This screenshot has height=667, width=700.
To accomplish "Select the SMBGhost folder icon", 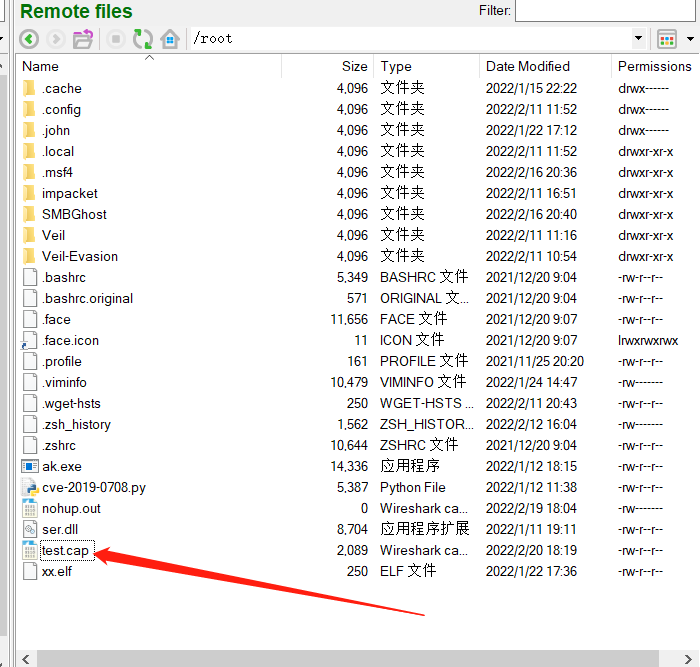I will pyautogui.click(x=29, y=214).
